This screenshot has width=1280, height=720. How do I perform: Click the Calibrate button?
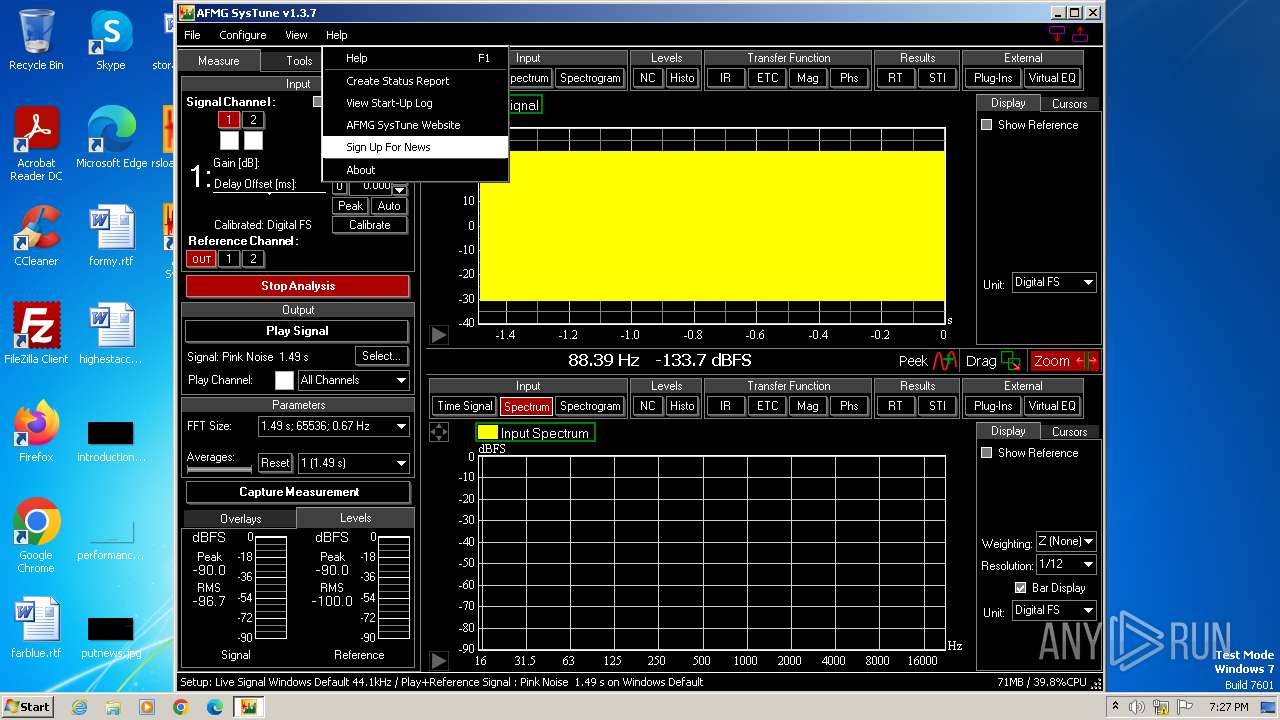pos(370,225)
